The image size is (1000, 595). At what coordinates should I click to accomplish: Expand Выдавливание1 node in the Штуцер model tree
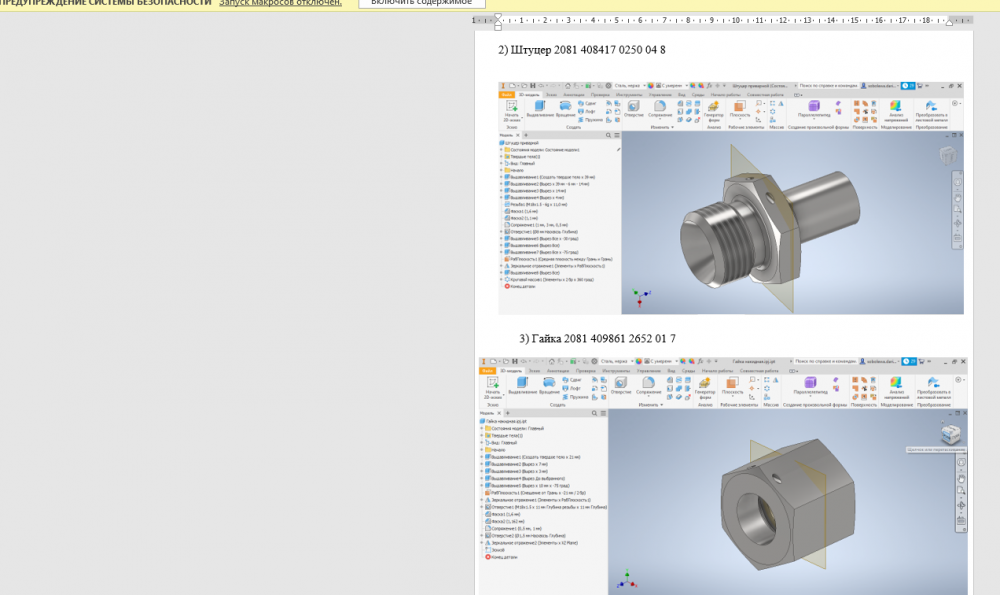(501, 177)
